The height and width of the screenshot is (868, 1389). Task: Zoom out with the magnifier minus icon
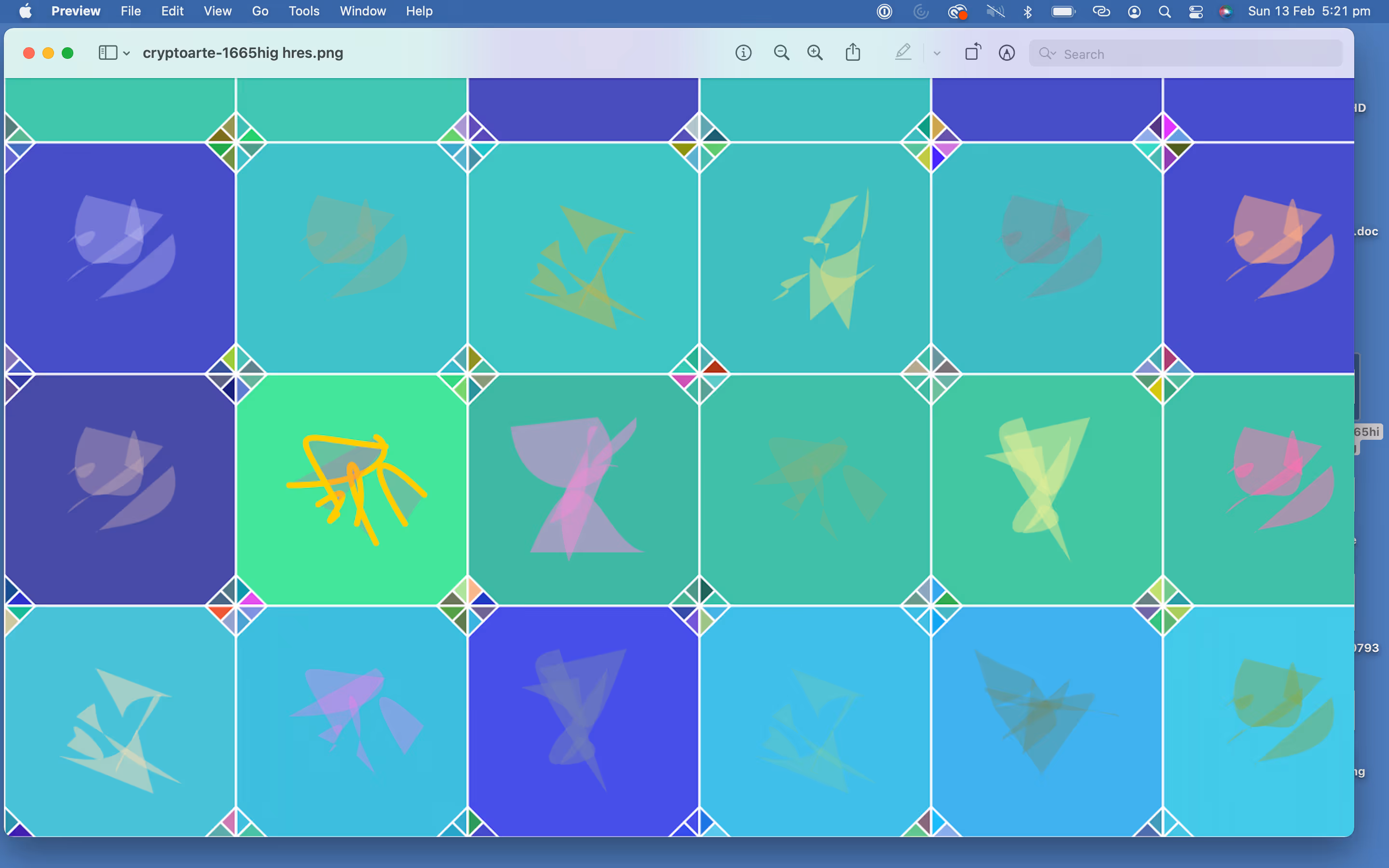(x=781, y=54)
